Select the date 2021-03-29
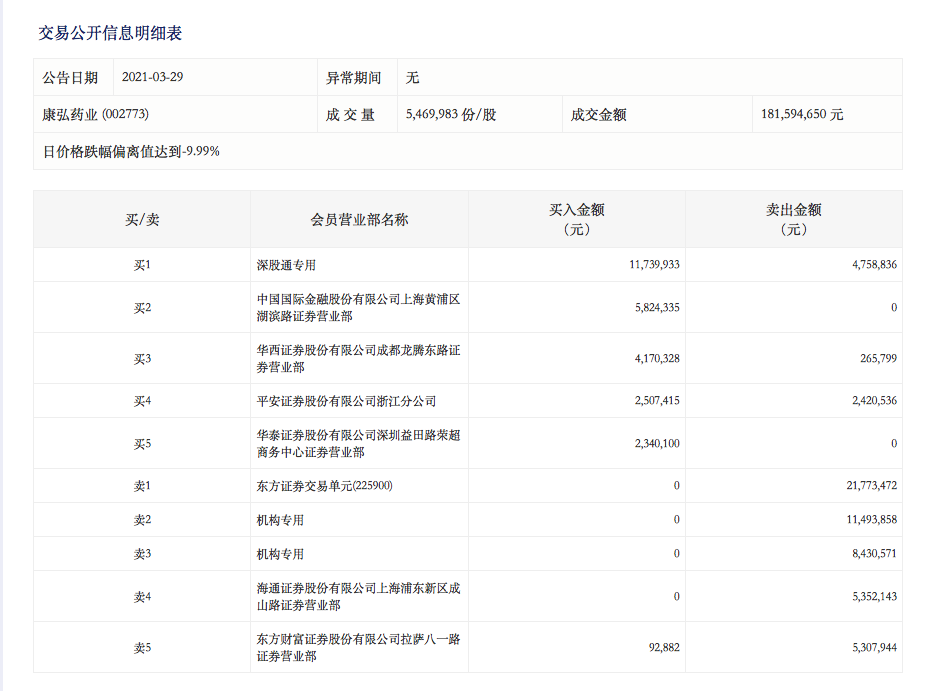The width and height of the screenshot is (932, 691). tap(152, 77)
